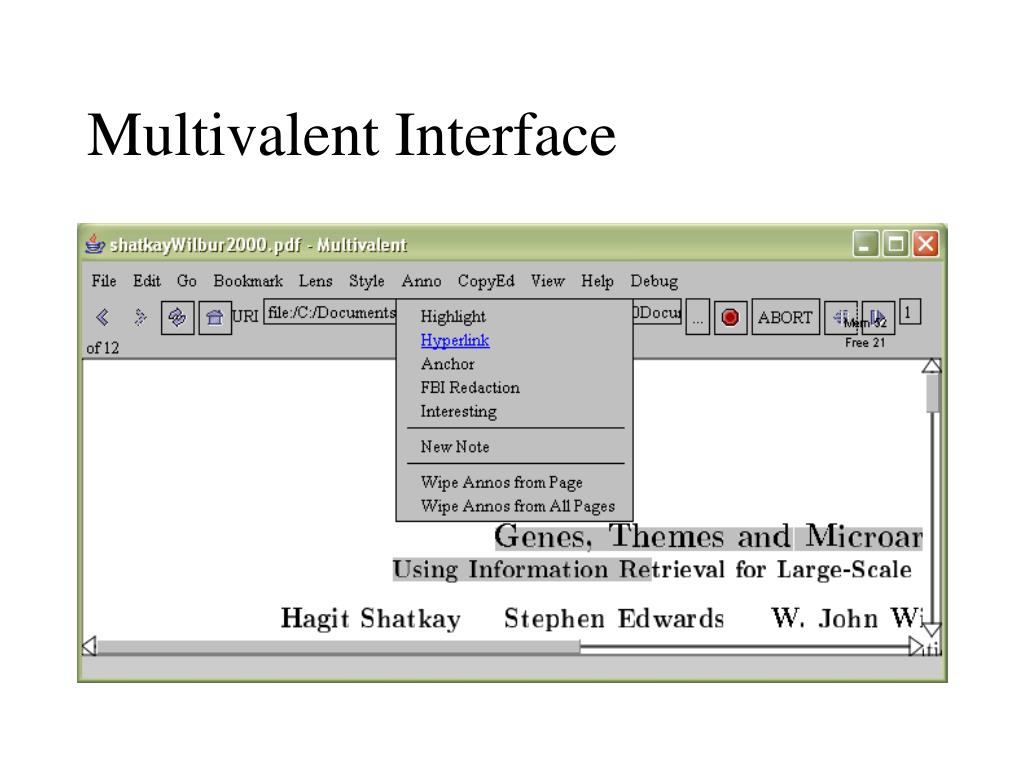This screenshot has width=1024, height=768.
Task: Go to the home page icon
Action: (x=215, y=317)
